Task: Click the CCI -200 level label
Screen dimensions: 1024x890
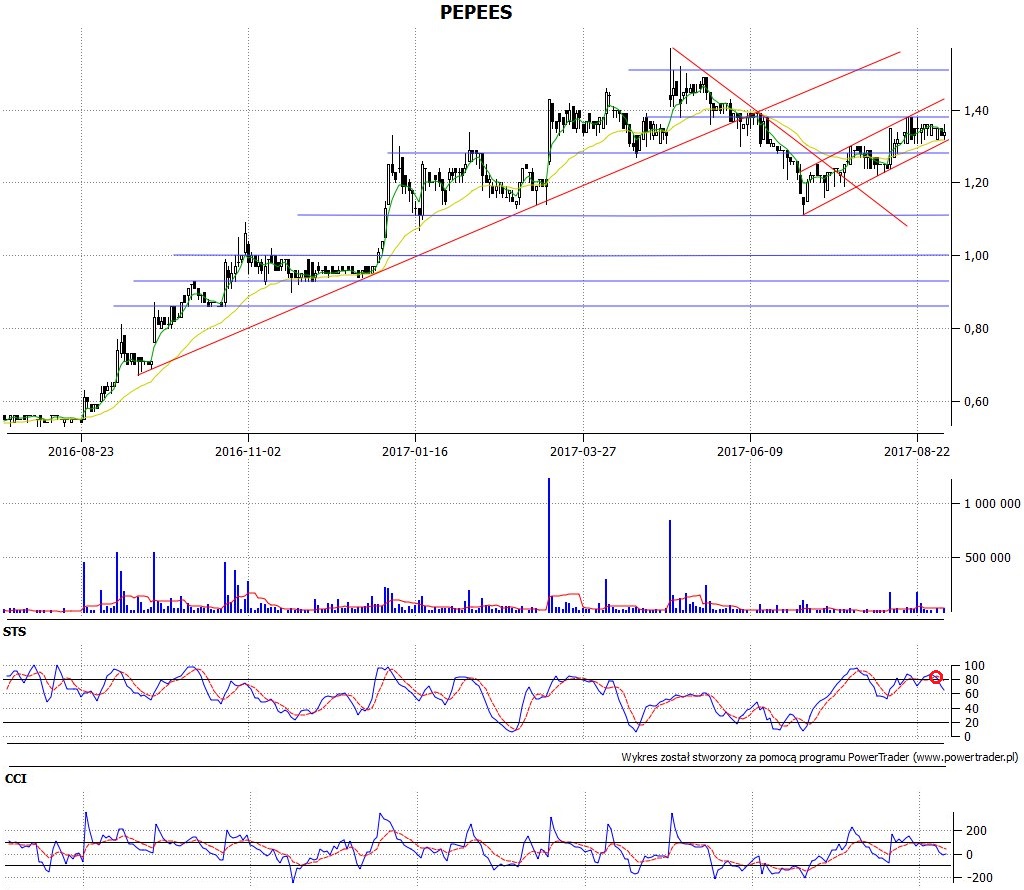Action: [x=978, y=878]
